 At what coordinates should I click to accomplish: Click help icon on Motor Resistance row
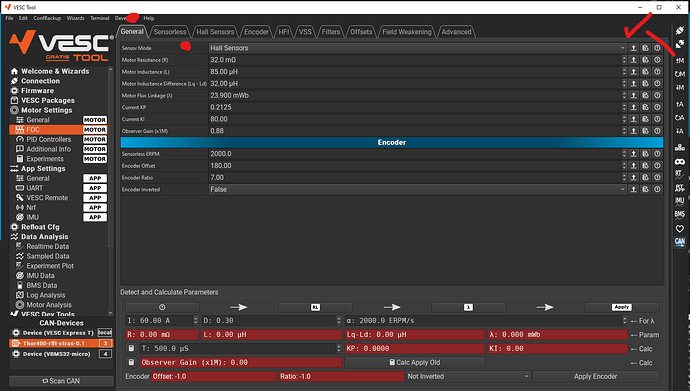(x=657, y=60)
